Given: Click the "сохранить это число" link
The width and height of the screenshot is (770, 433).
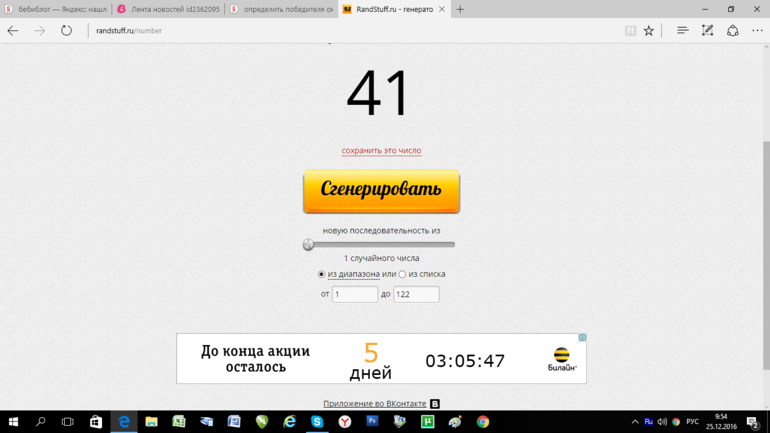Looking at the screenshot, I should [381, 151].
